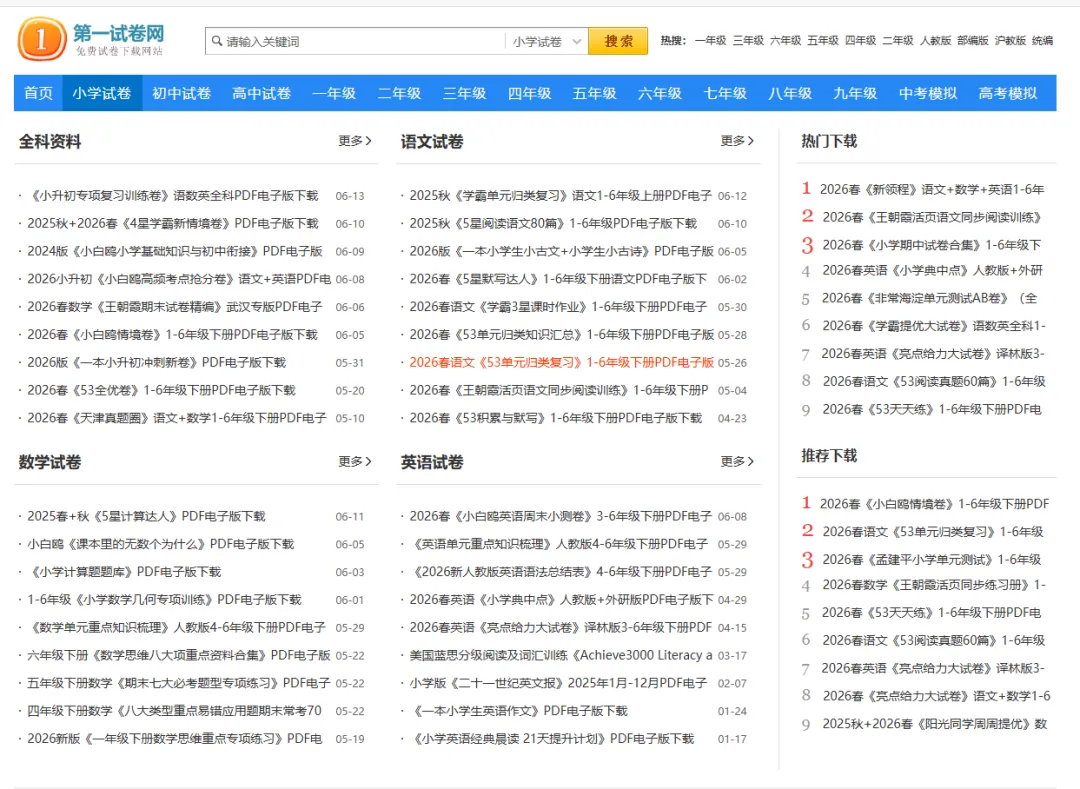Click the orange 搜索 button
The image size is (1080, 789).
coord(618,41)
